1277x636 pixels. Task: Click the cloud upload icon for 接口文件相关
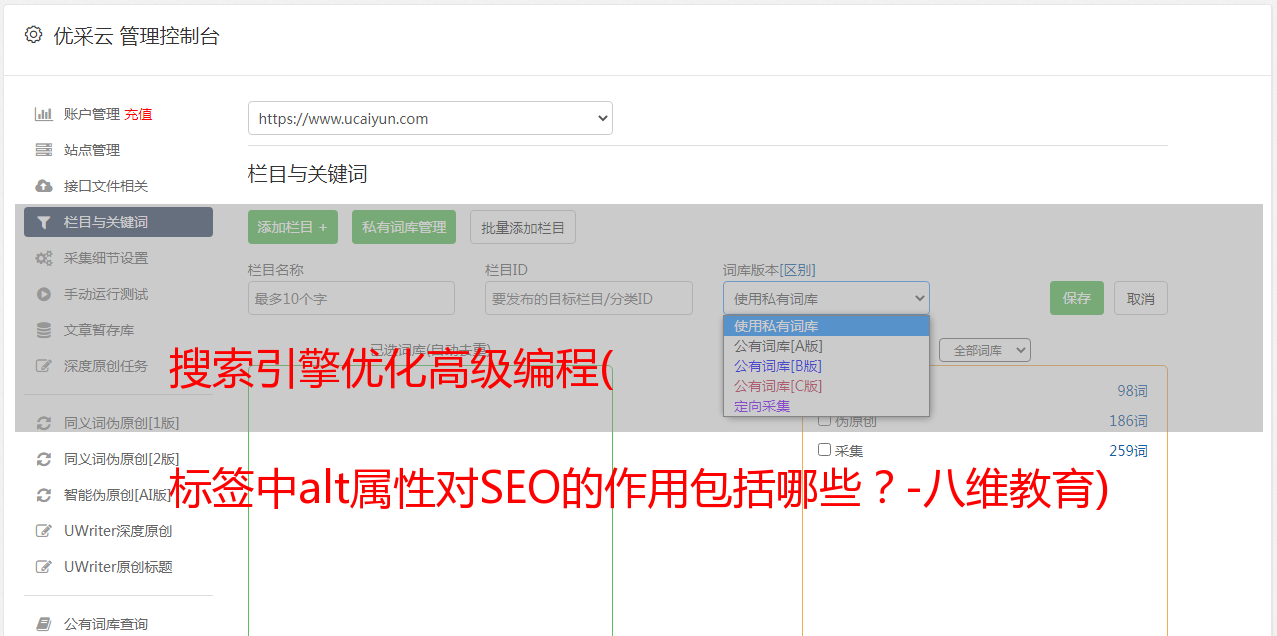pos(43,186)
